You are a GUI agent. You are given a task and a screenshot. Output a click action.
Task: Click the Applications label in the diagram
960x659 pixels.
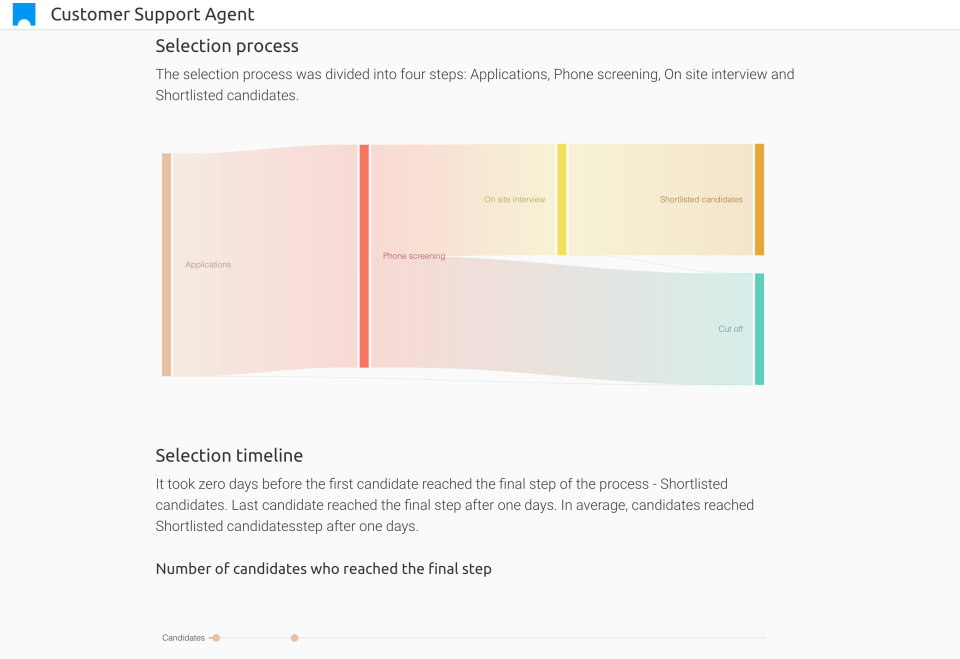(208, 265)
